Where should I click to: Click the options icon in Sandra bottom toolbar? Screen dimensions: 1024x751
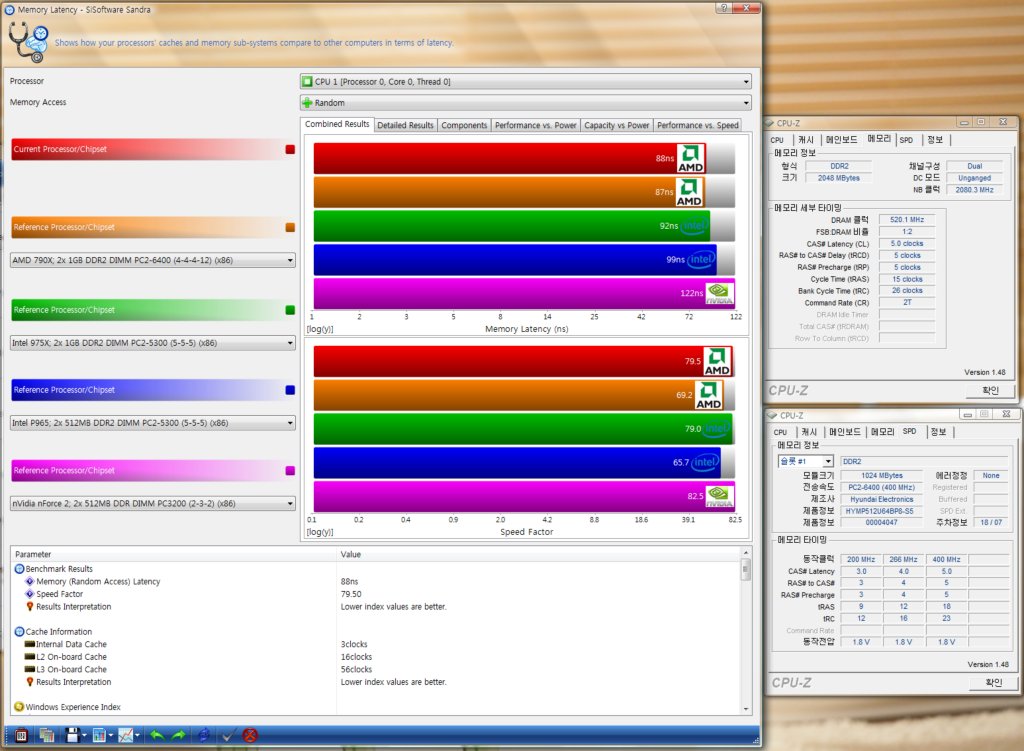pyautogui.click(x=21, y=735)
